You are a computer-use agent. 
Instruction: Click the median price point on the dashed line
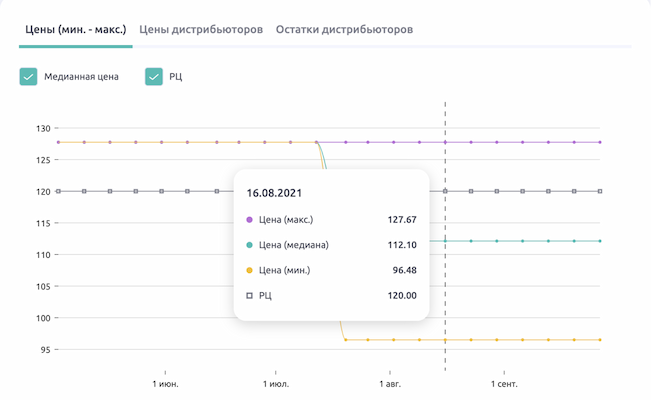point(445,241)
